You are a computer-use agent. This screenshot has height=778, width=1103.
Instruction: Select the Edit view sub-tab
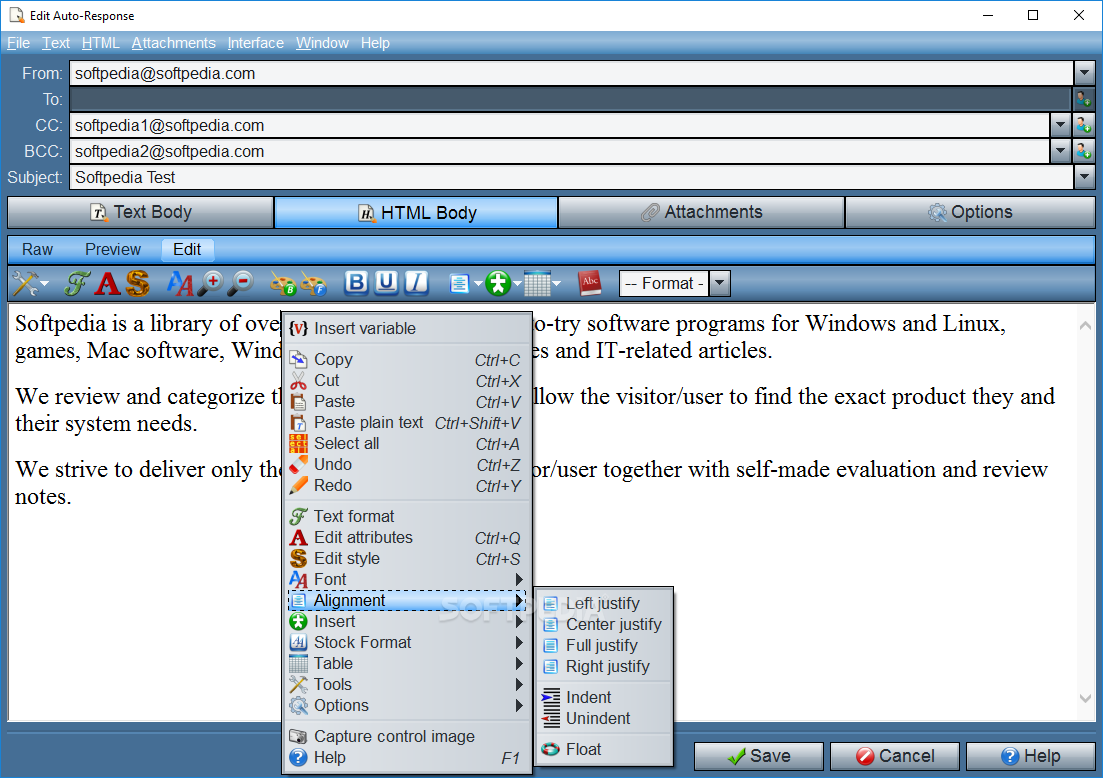tap(187, 250)
